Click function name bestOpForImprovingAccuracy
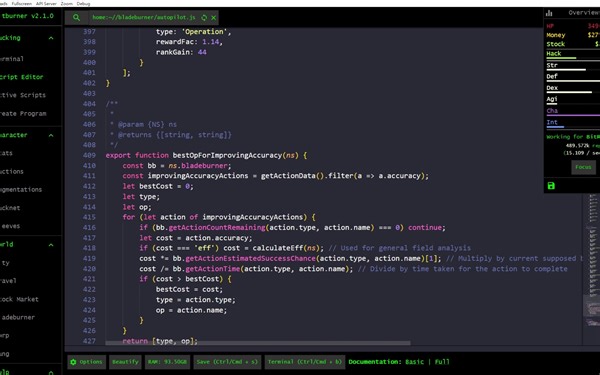The height and width of the screenshot is (375, 600). pos(227,155)
